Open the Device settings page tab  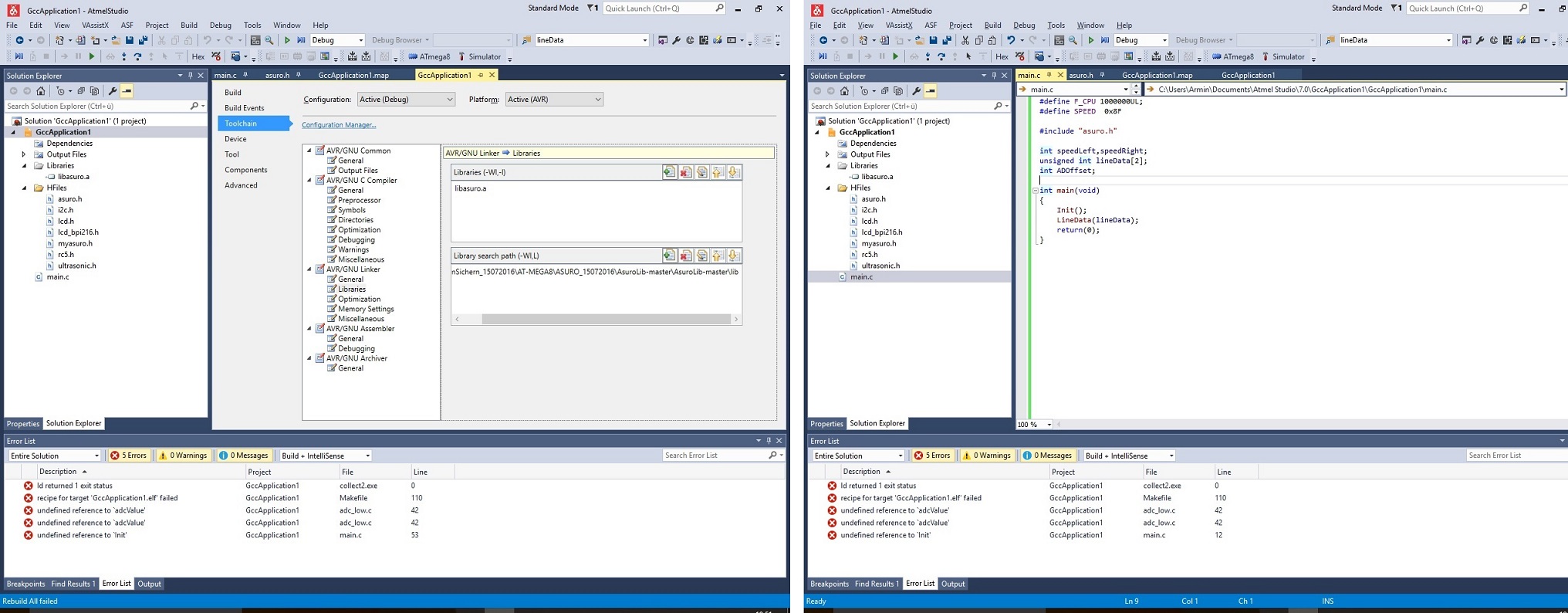(x=235, y=139)
